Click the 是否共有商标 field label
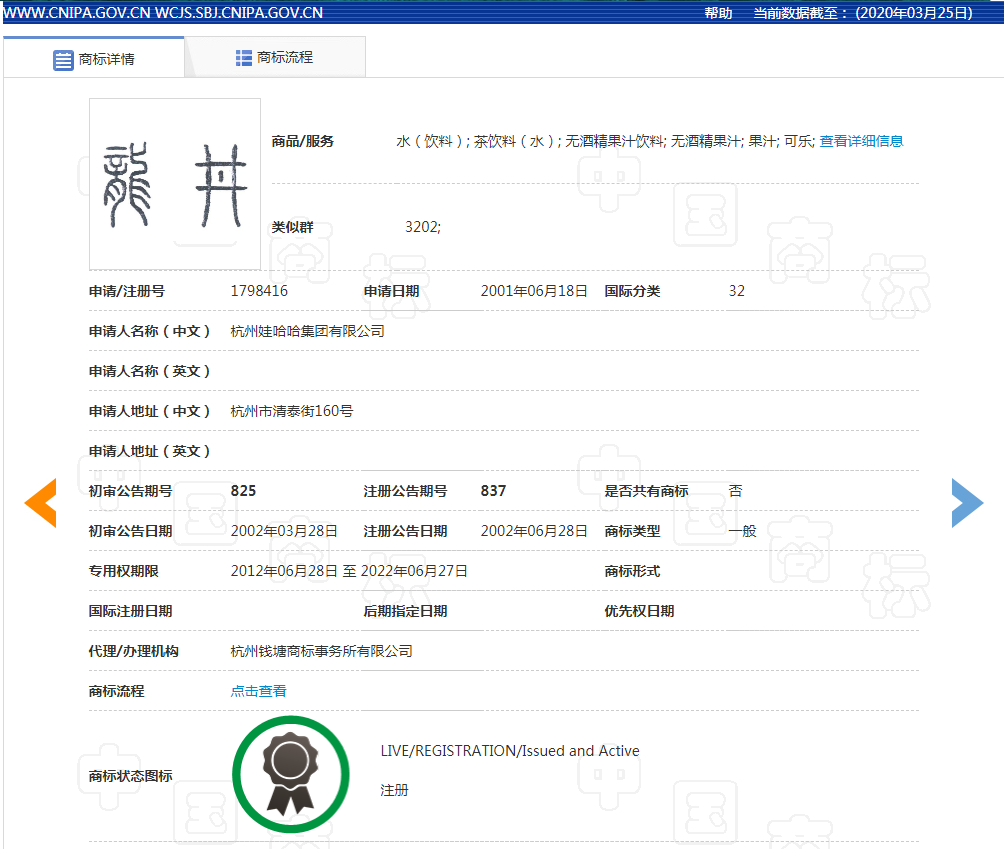The image size is (1004, 849). [x=646, y=491]
